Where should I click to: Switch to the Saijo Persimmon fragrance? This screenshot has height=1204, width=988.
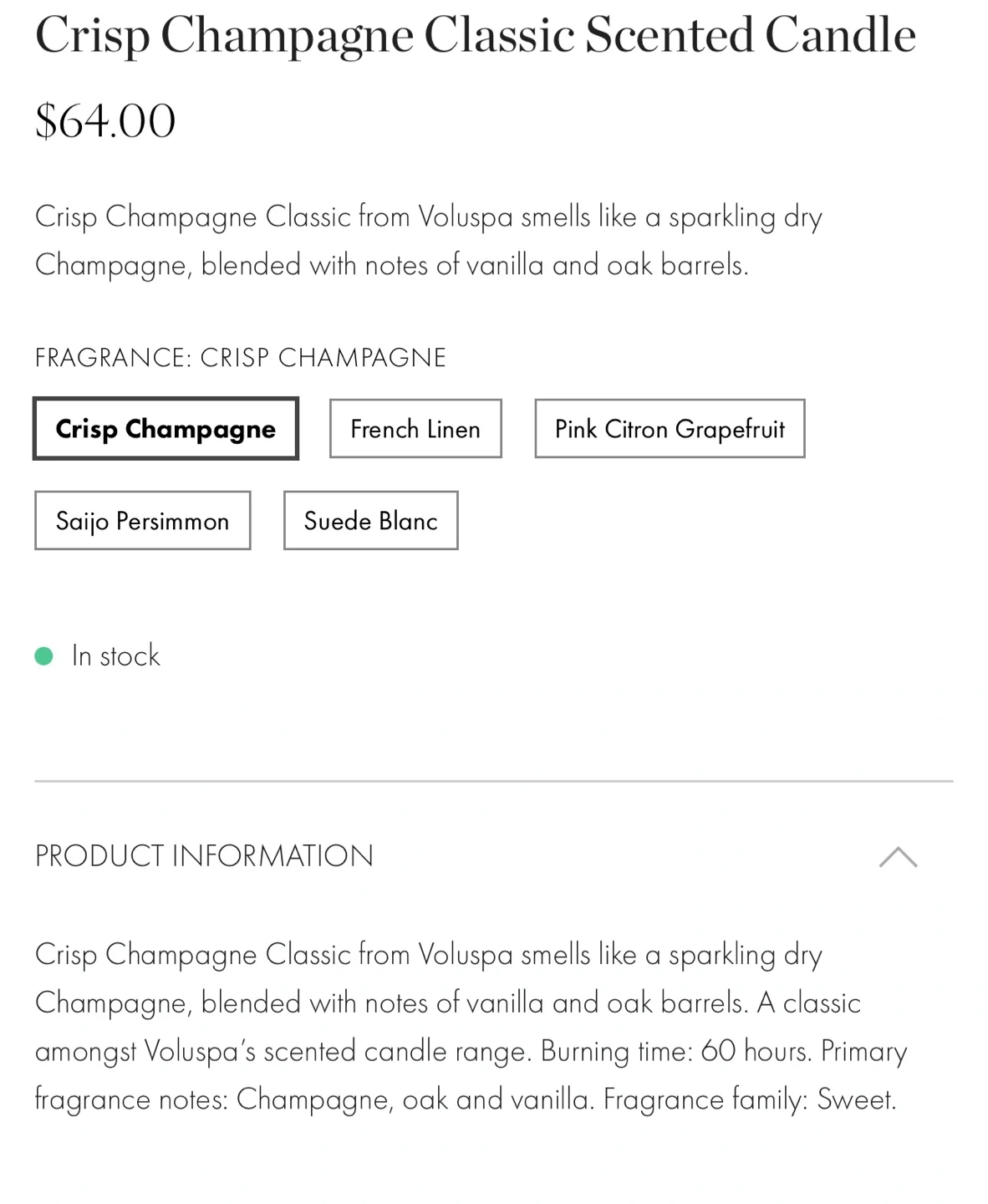[x=142, y=521]
